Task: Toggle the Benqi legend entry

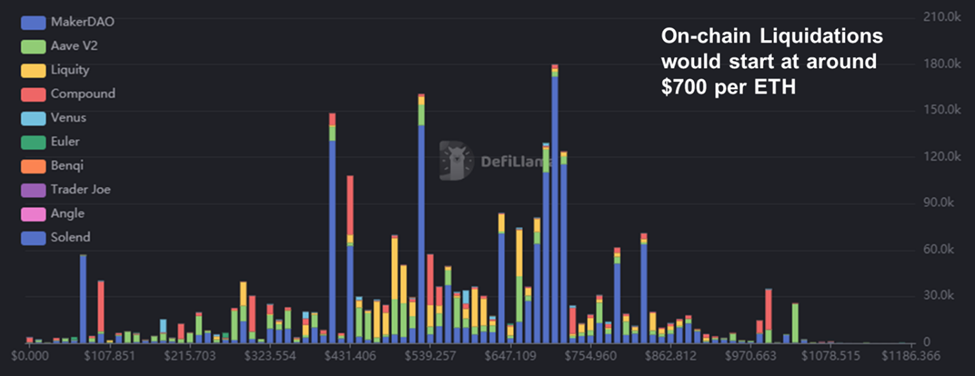Action: tap(52, 166)
